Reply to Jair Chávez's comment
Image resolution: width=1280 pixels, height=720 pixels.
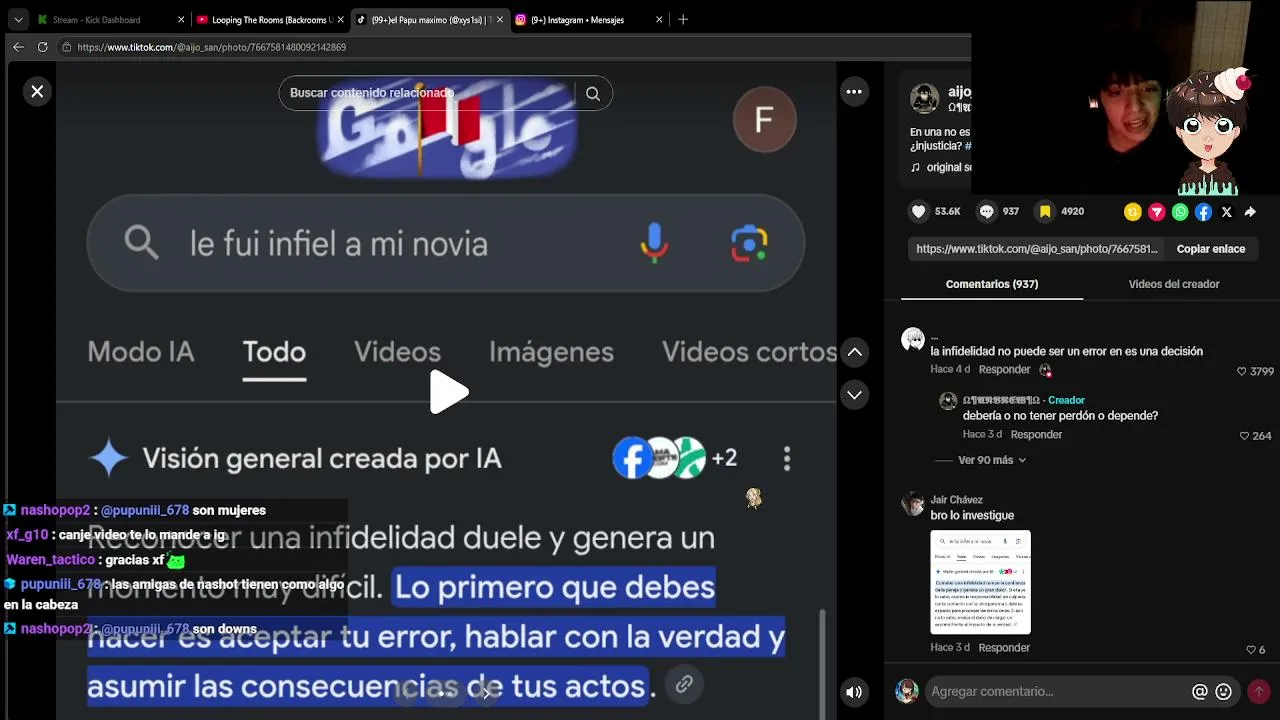coord(1004,648)
